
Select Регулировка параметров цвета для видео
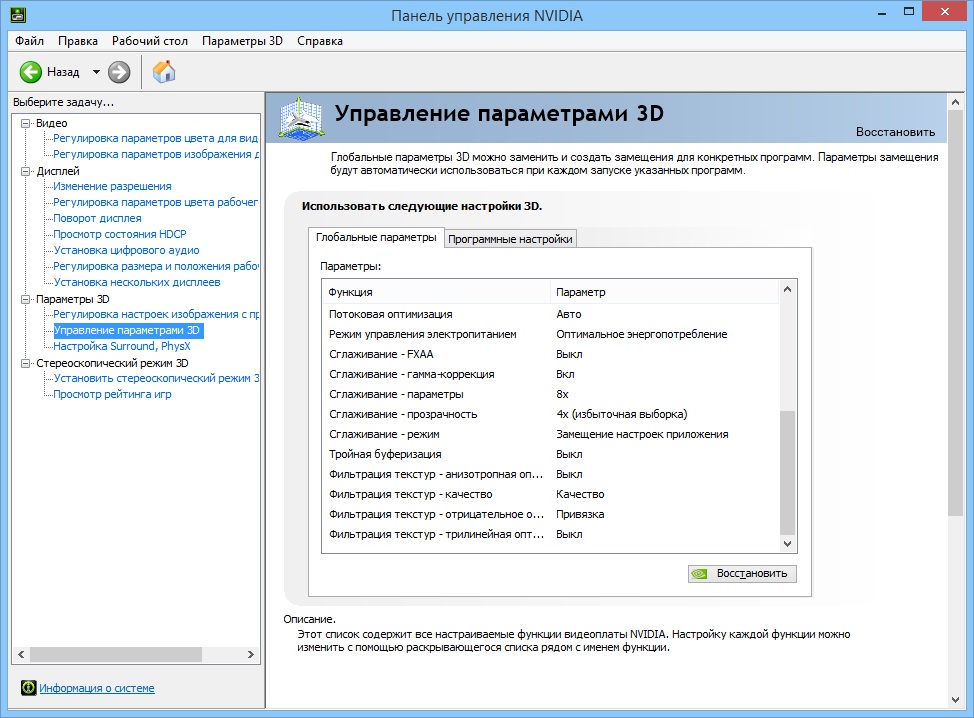[x=155, y=138]
